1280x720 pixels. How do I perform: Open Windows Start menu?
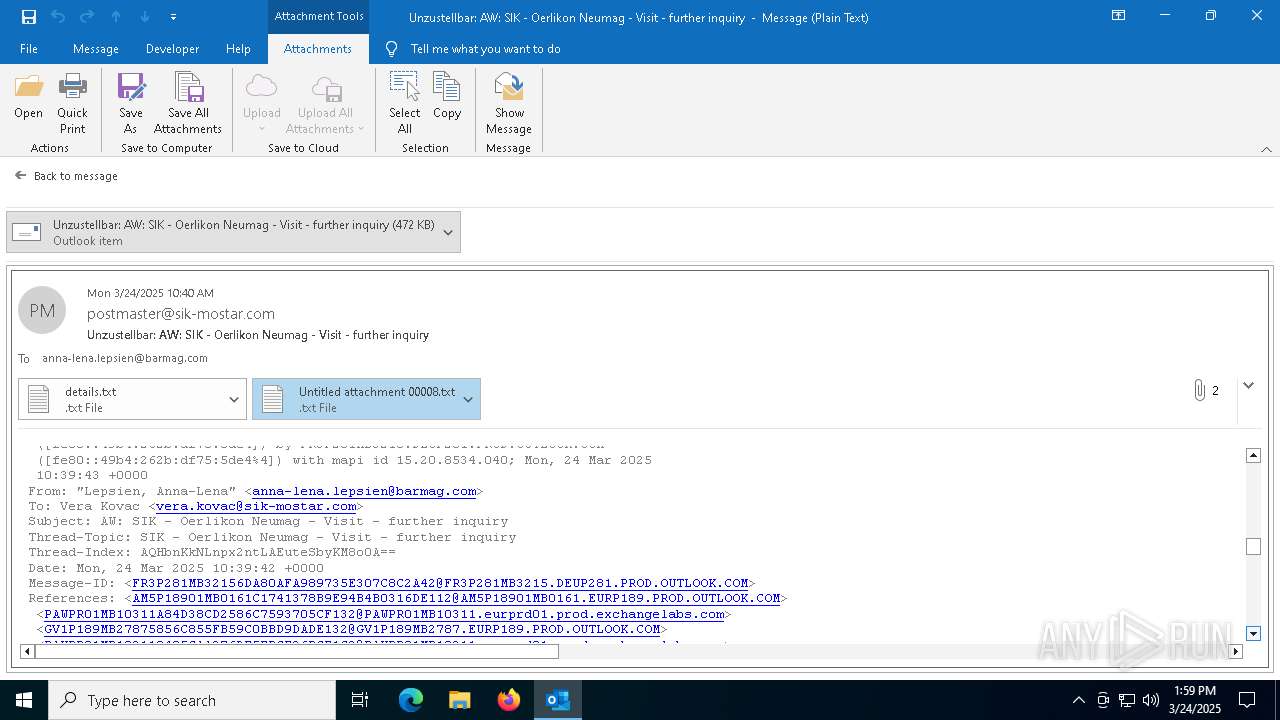[24, 700]
